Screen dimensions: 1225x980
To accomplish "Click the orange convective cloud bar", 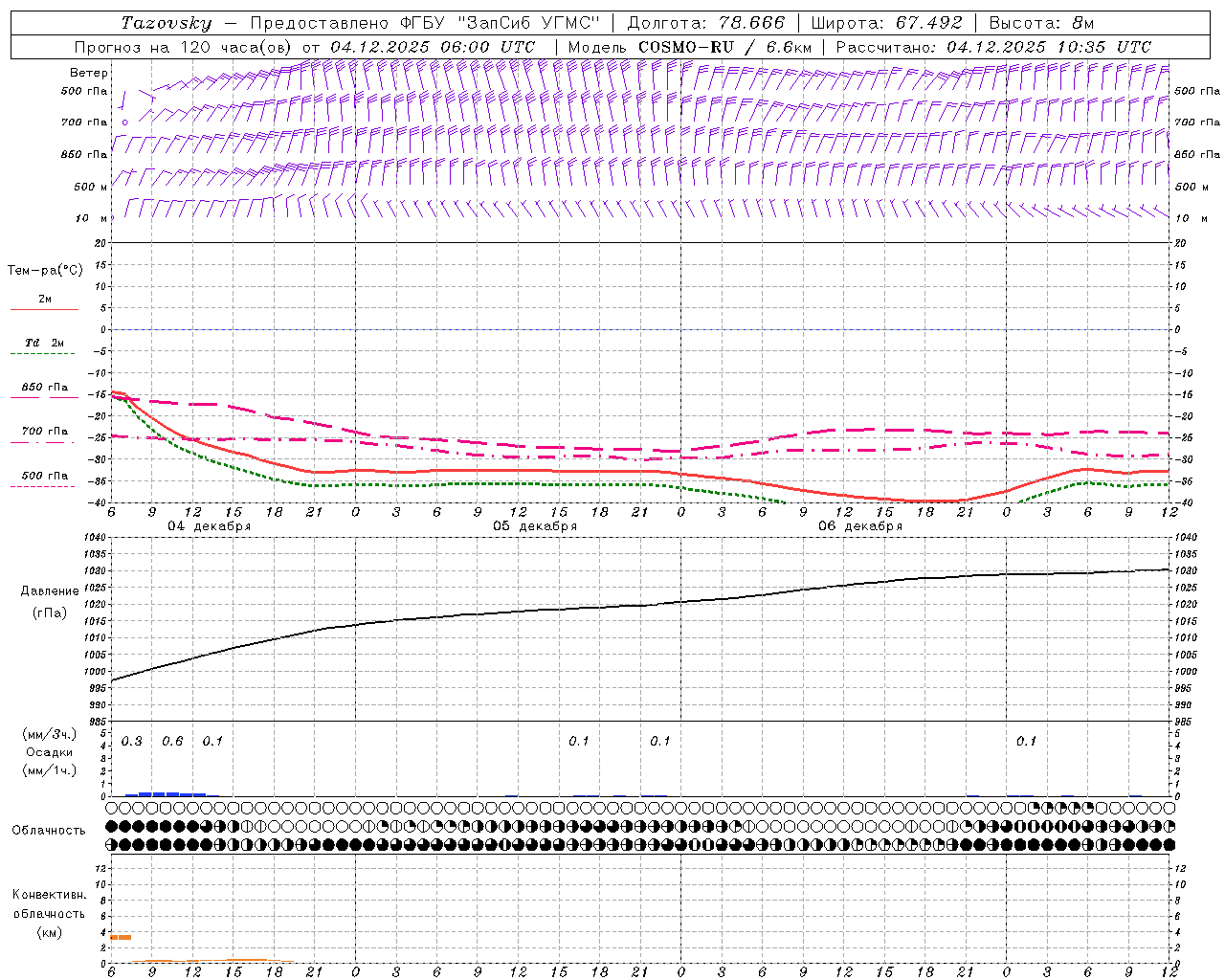I will coord(121,937).
